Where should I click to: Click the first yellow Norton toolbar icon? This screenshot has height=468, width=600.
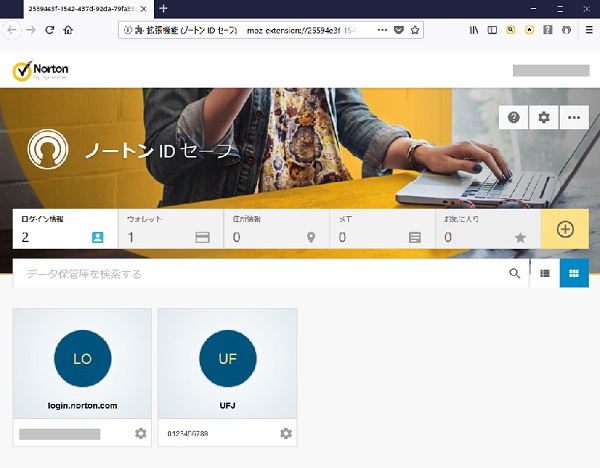(x=510, y=30)
